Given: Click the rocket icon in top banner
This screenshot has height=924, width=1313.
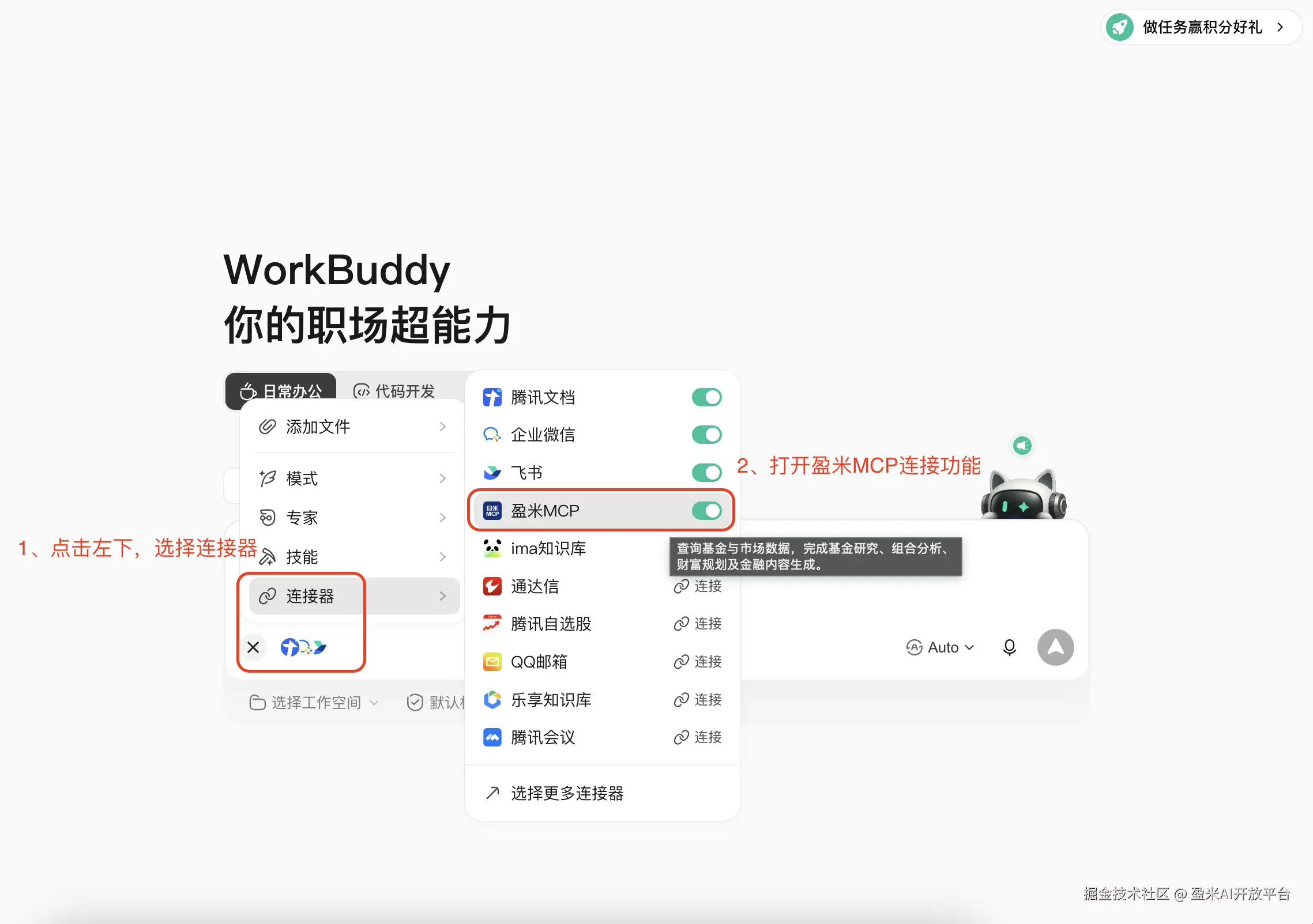Looking at the screenshot, I should click(x=1120, y=27).
